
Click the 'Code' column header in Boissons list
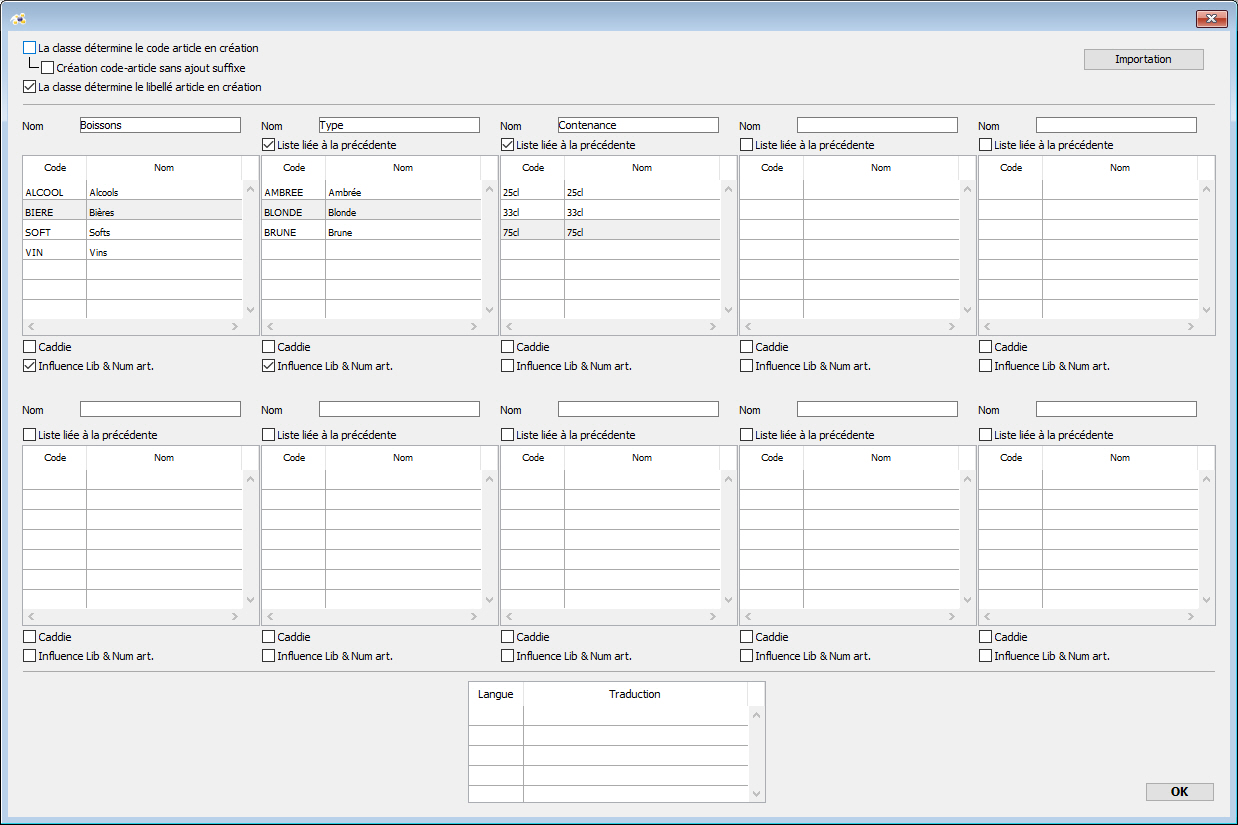click(55, 168)
